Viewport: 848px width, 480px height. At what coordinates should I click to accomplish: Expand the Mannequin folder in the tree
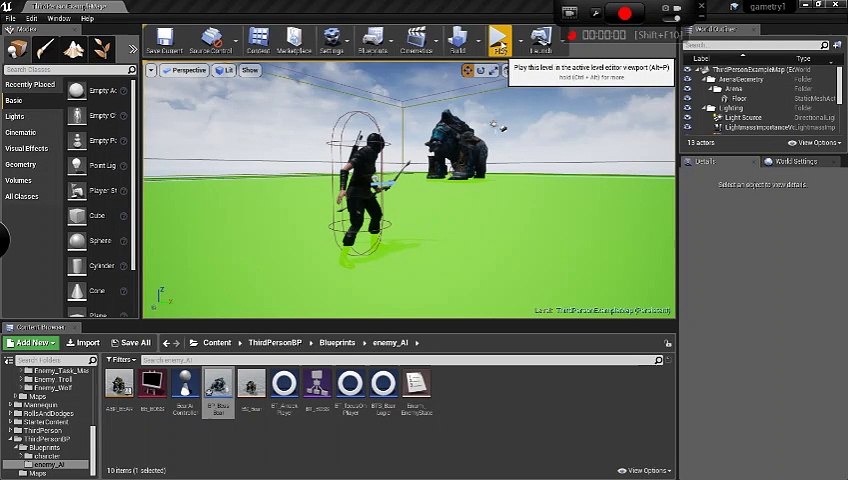point(11,405)
